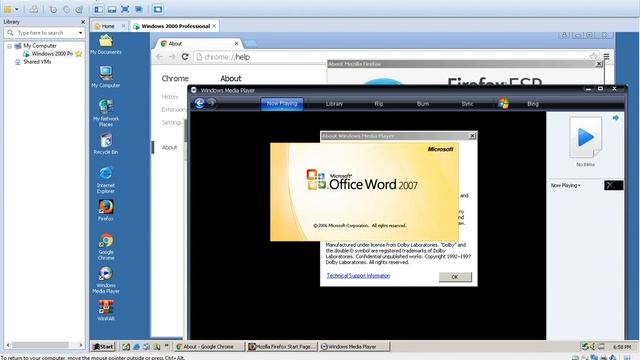Open the Chrome hamburger menu
Image resolution: width=640 pixels, height=360 pixels.
[x=607, y=57]
